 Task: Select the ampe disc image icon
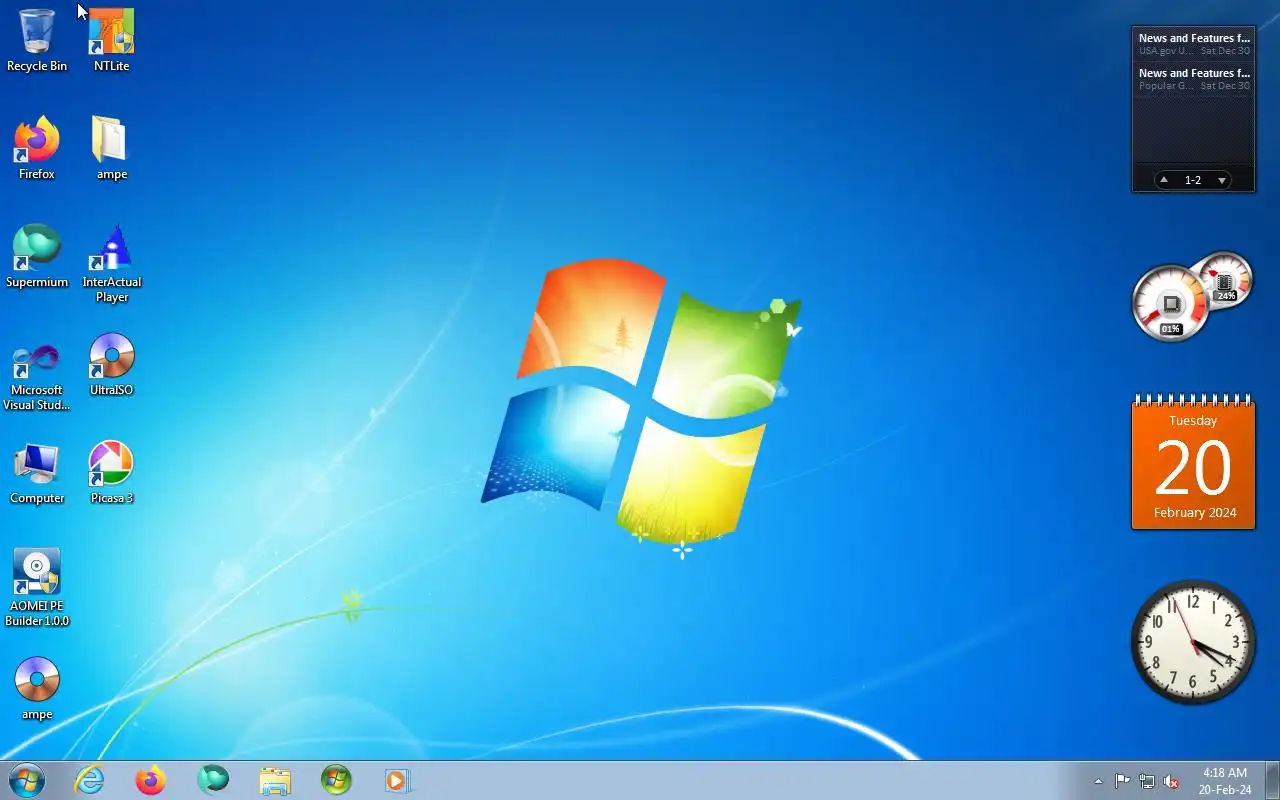coord(37,688)
